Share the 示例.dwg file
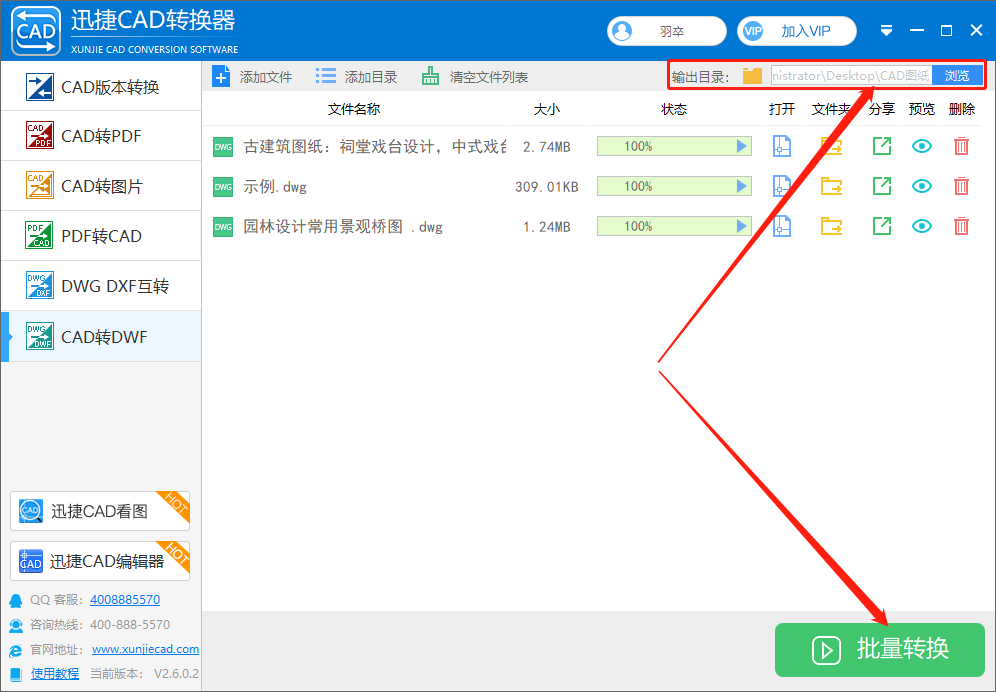This screenshot has width=996, height=692. [882, 186]
